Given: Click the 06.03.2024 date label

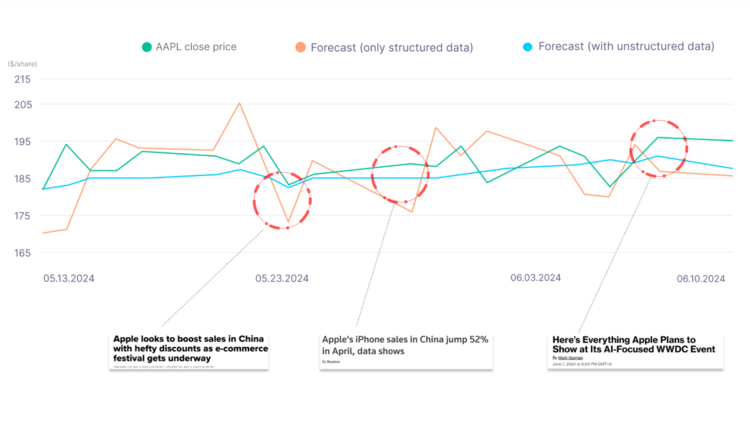Looking at the screenshot, I should point(538,279).
